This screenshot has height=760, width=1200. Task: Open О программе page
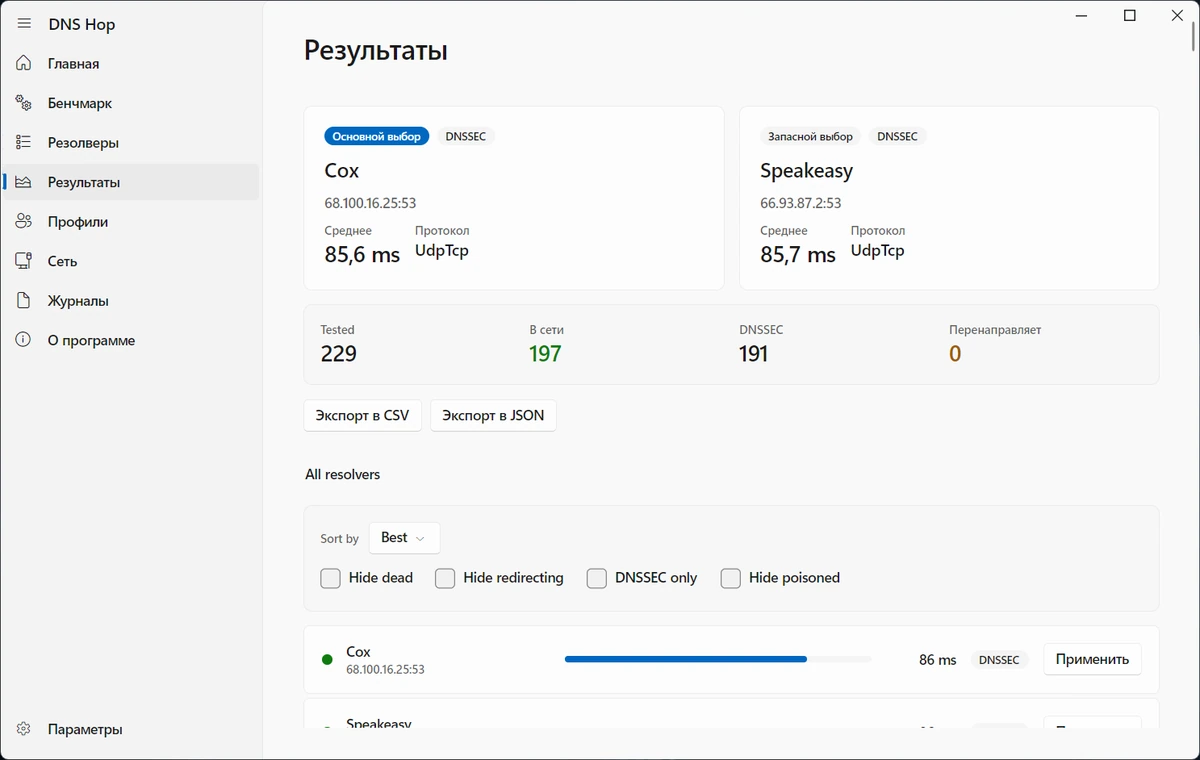(131, 340)
